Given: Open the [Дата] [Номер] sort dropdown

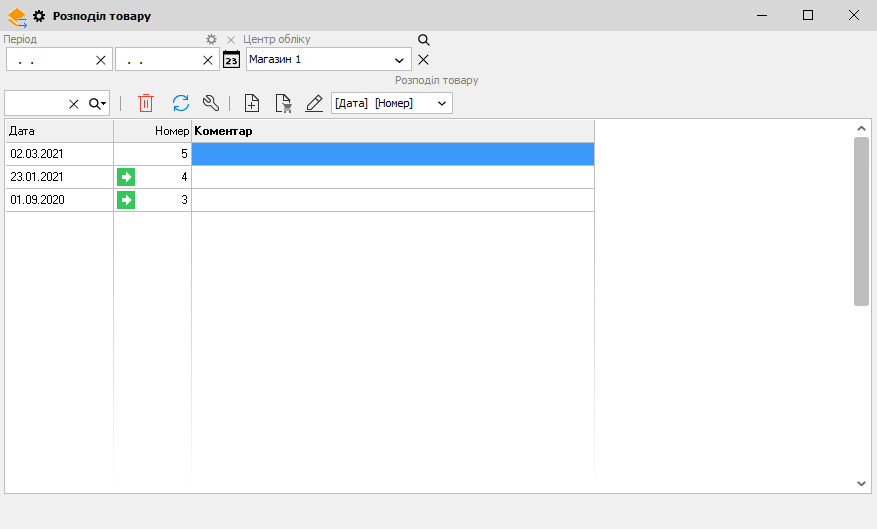Looking at the screenshot, I should point(442,103).
